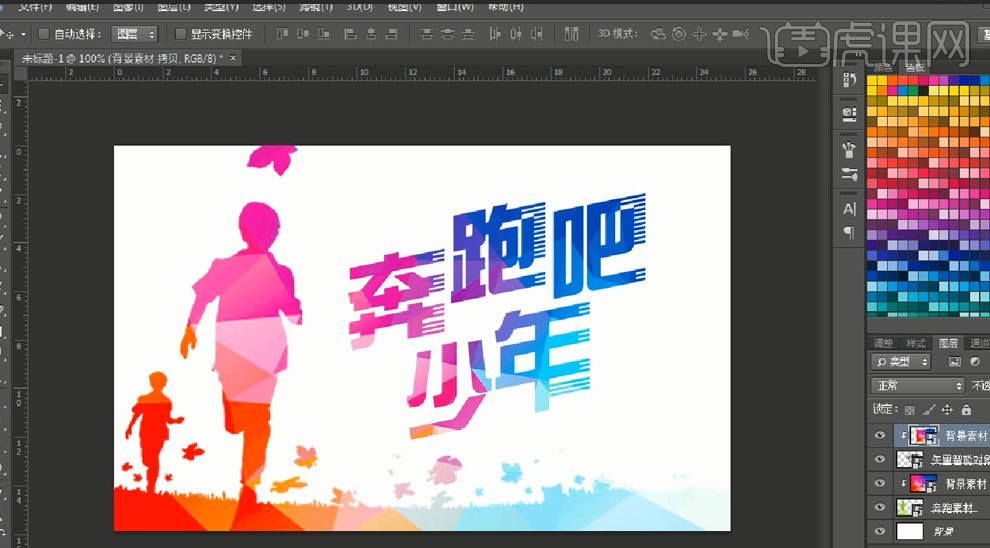Select the 矢量智能对象 layer thumbnail
The image size is (990, 548).
click(x=911, y=460)
